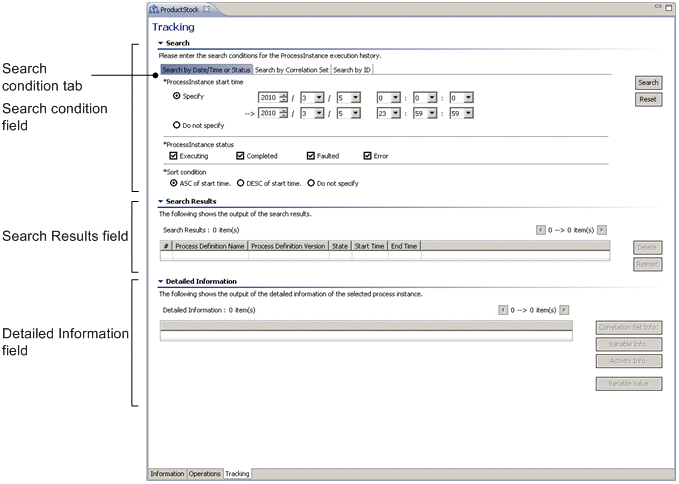679x484 pixels.
Task: Close the ProductStock editor tab
Action: click(x=207, y=8)
